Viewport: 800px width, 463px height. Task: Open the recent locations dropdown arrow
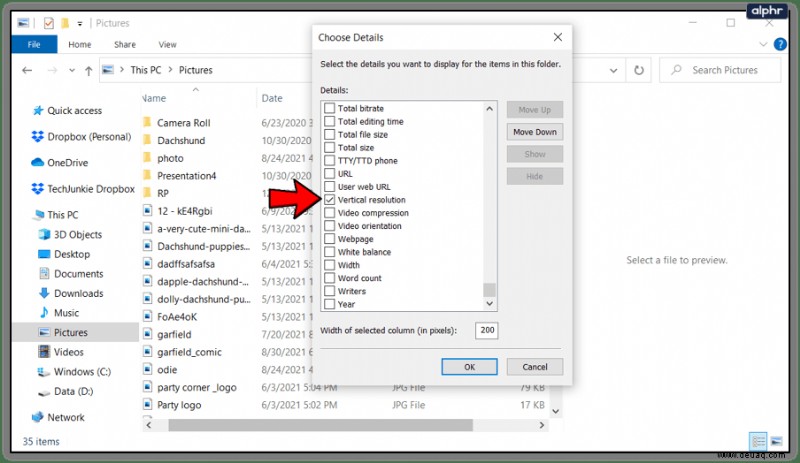[x=72, y=70]
